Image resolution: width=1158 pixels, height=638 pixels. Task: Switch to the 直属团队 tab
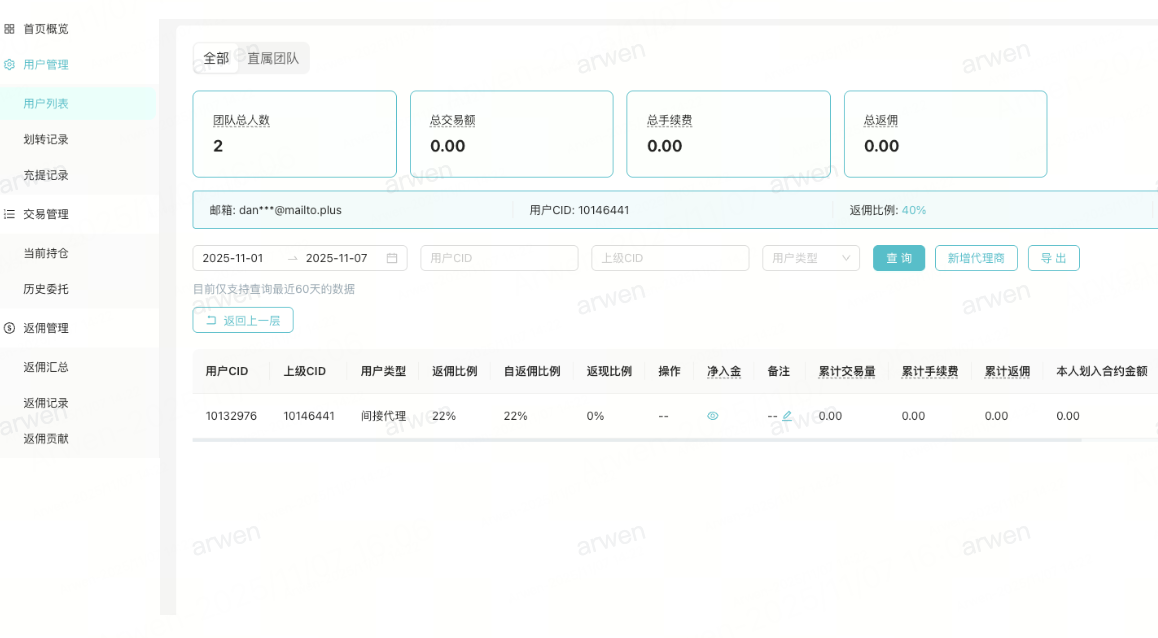pos(273,59)
